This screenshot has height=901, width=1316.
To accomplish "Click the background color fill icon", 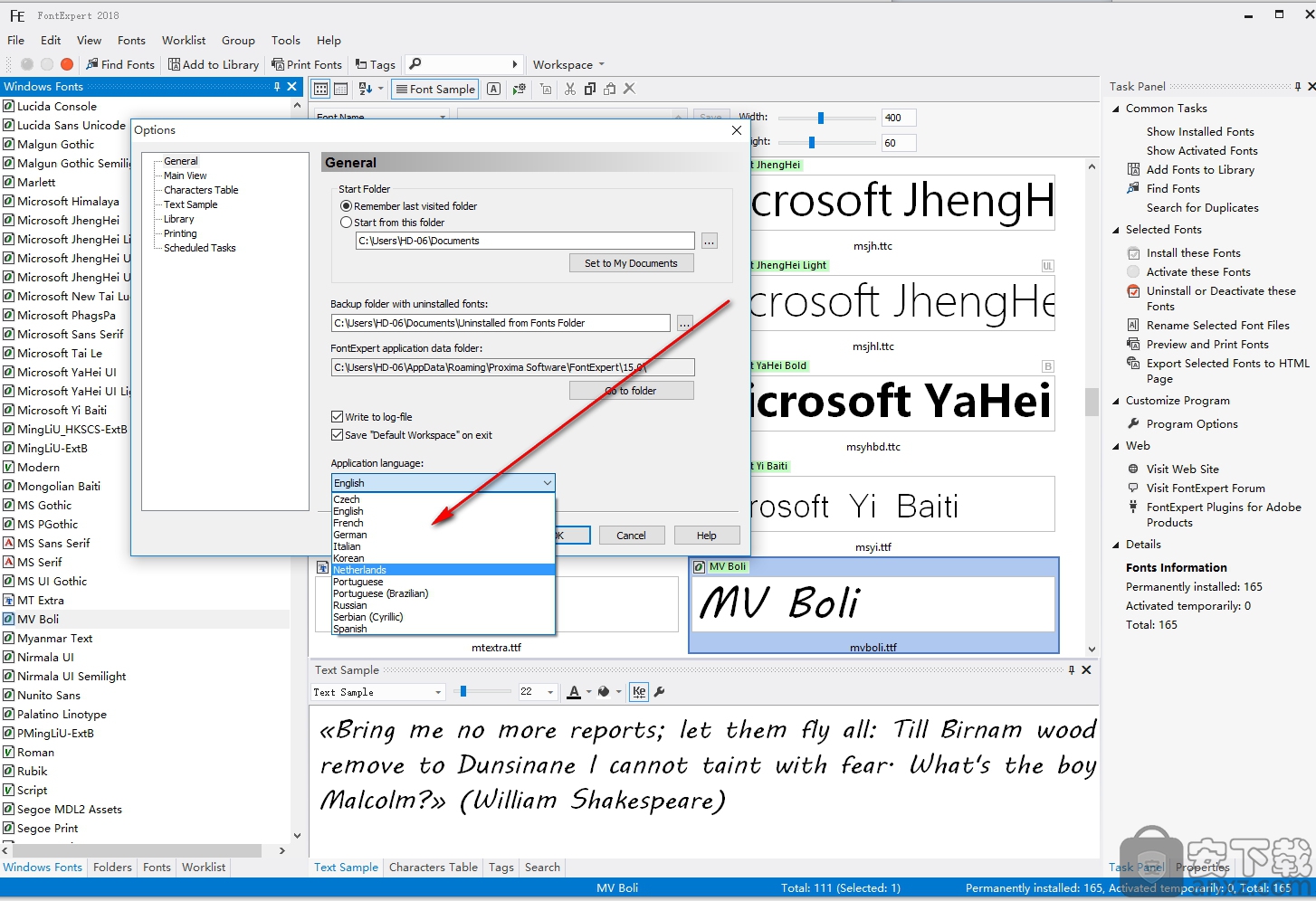I will click(x=604, y=692).
